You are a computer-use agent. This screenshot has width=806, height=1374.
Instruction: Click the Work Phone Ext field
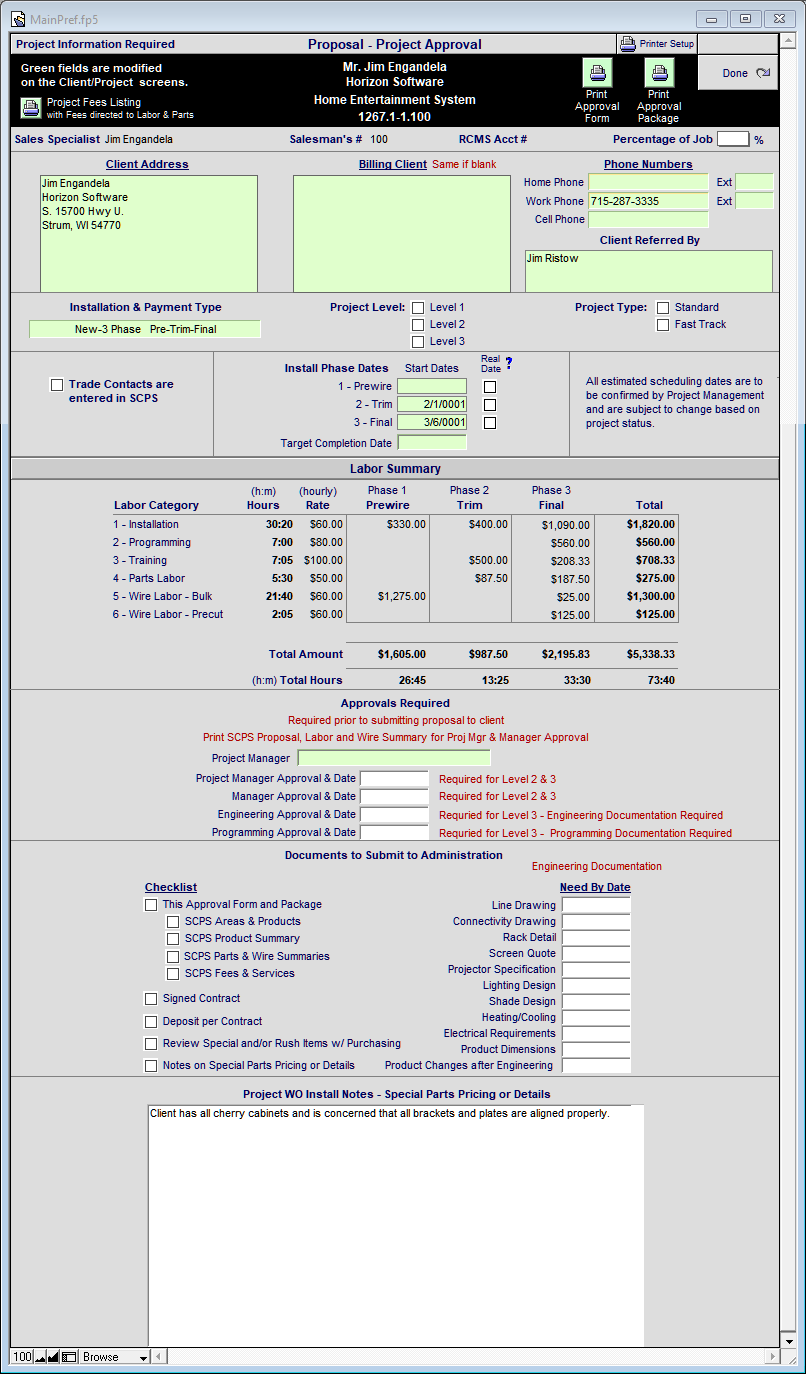tap(754, 201)
